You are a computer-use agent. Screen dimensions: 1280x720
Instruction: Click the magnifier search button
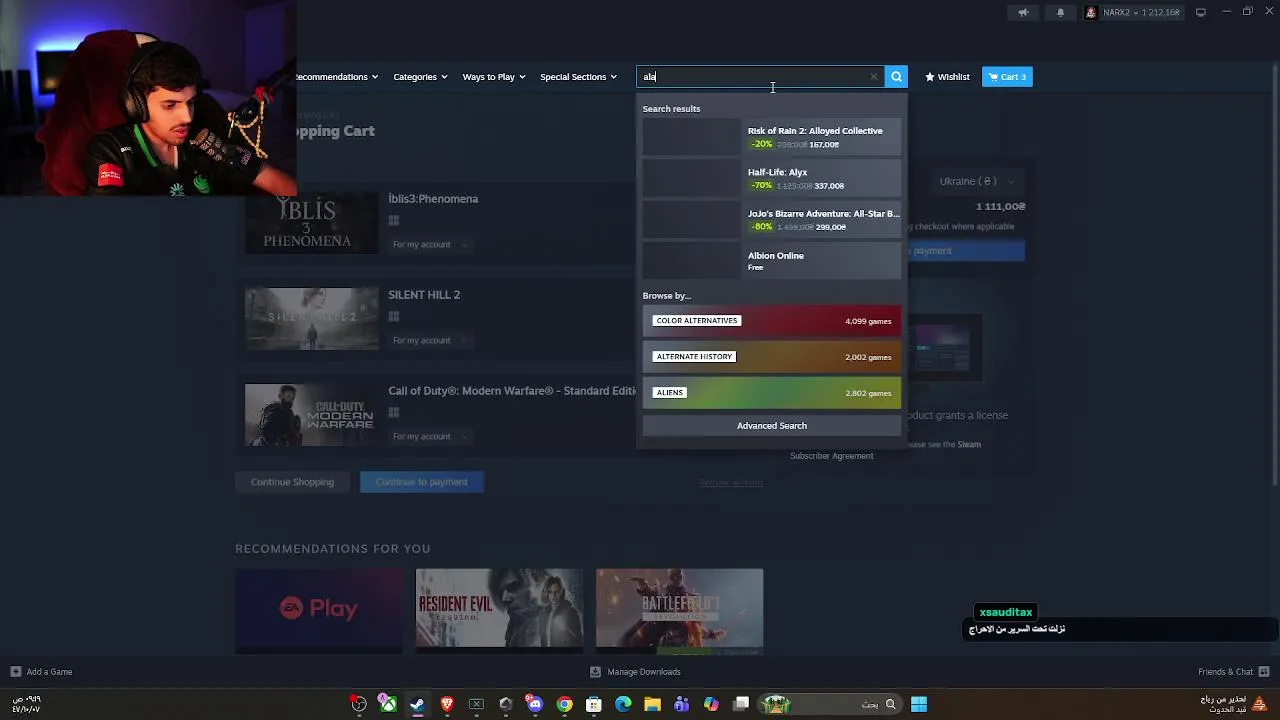[896, 77]
